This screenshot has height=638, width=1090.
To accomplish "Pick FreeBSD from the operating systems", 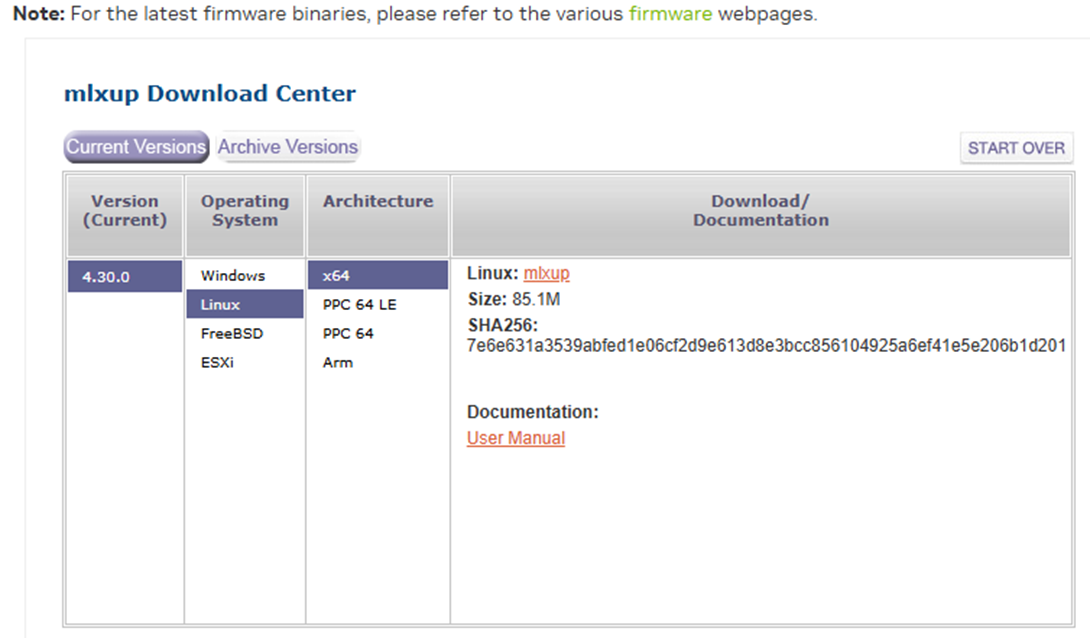I will [x=232, y=334].
